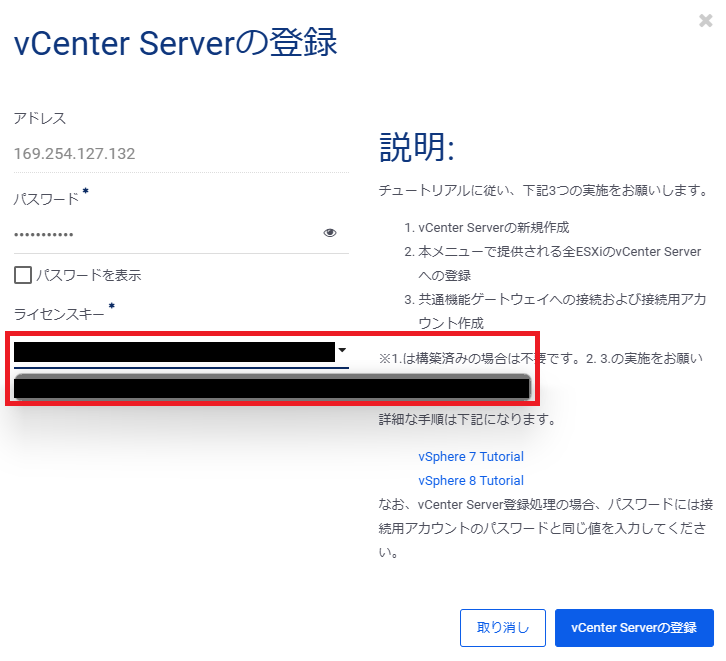Screen dimensions: 726x661
Task: Expand the ライセンスキー dropdown arrow
Action: point(342,350)
